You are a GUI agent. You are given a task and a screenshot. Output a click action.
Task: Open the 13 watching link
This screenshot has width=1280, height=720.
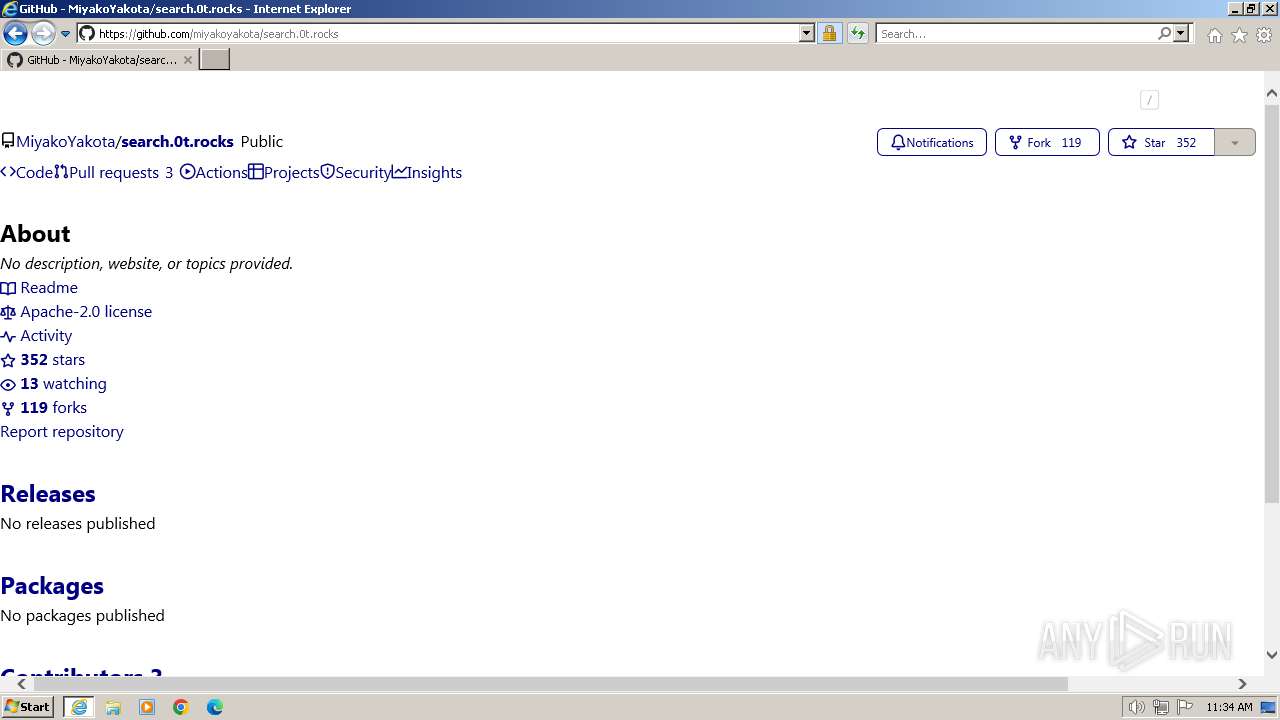[x=53, y=383]
